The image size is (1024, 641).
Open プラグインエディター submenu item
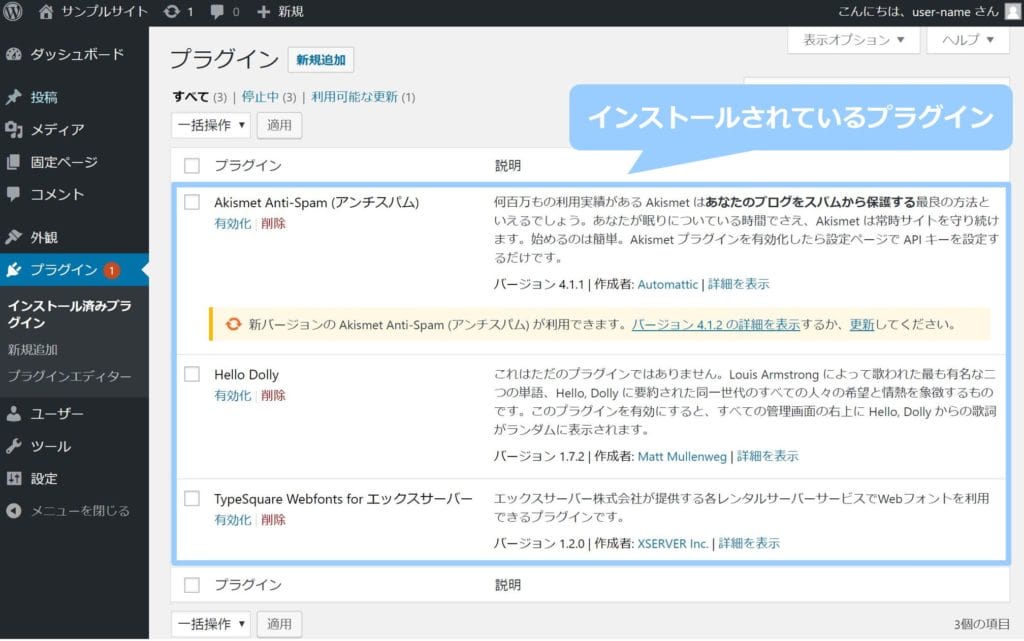[x=69, y=376]
